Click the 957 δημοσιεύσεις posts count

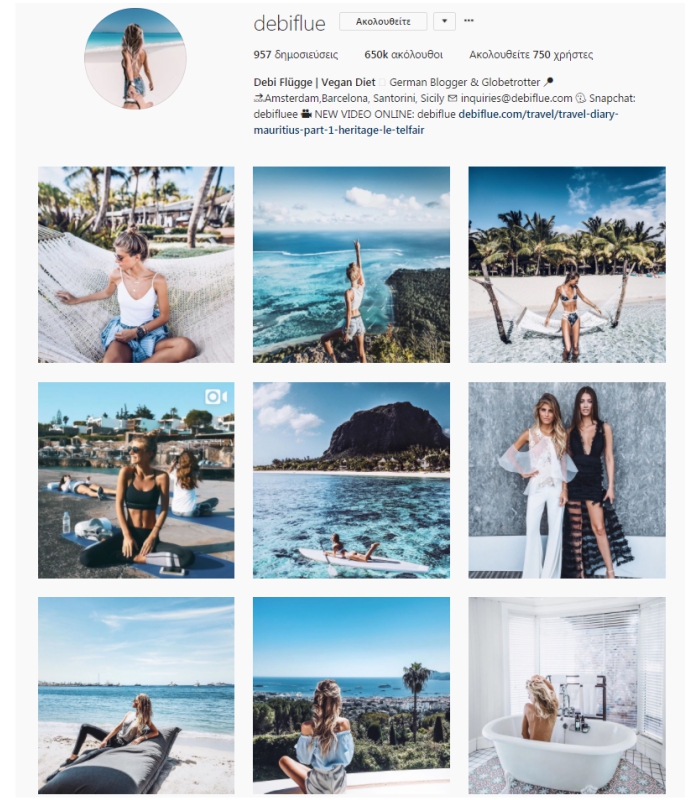pyautogui.click(x=295, y=55)
